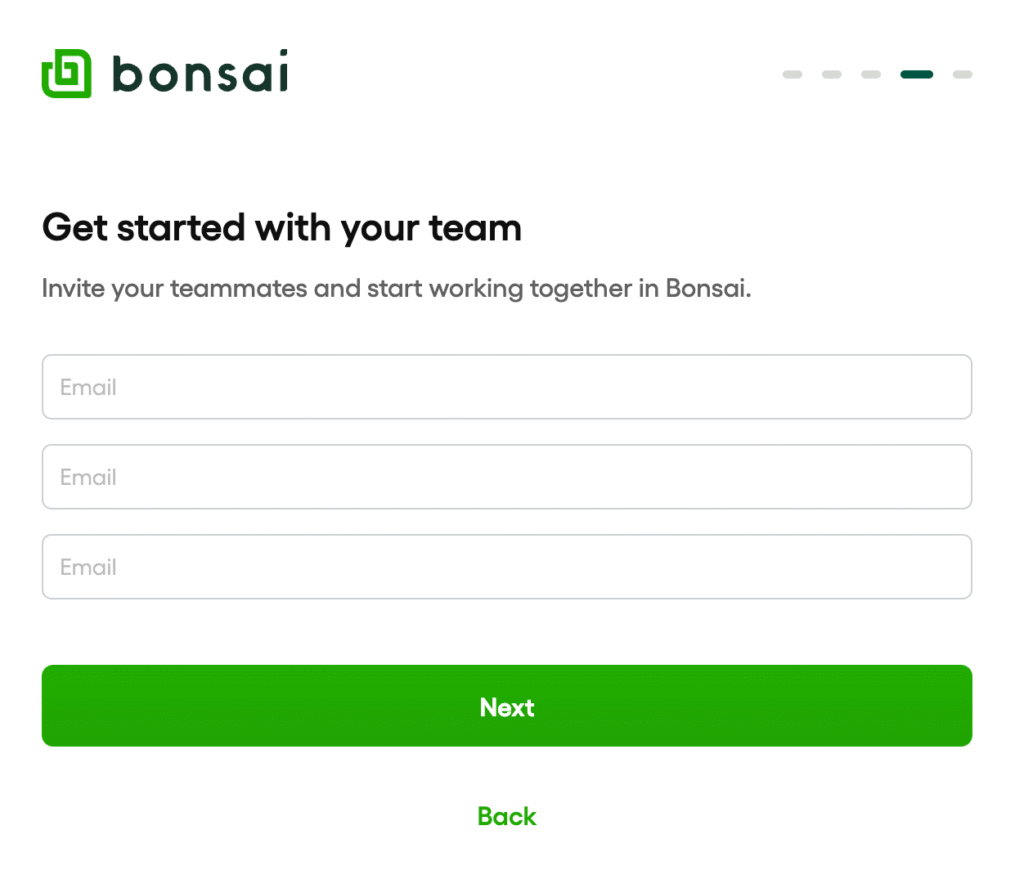Select the current step on the progress bar
The height and width of the screenshot is (875, 1024).
tap(916, 74)
